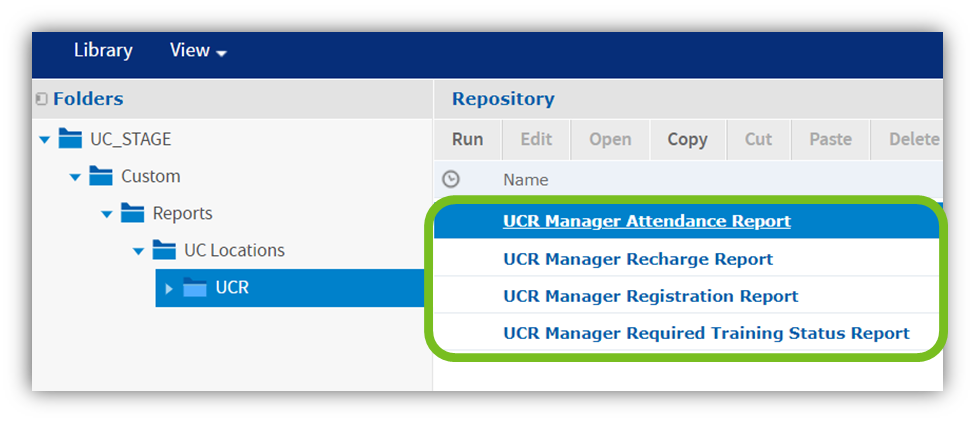This screenshot has height=423, width=975.
Task: Open UCR Manager Attendance Report
Action: 646,221
